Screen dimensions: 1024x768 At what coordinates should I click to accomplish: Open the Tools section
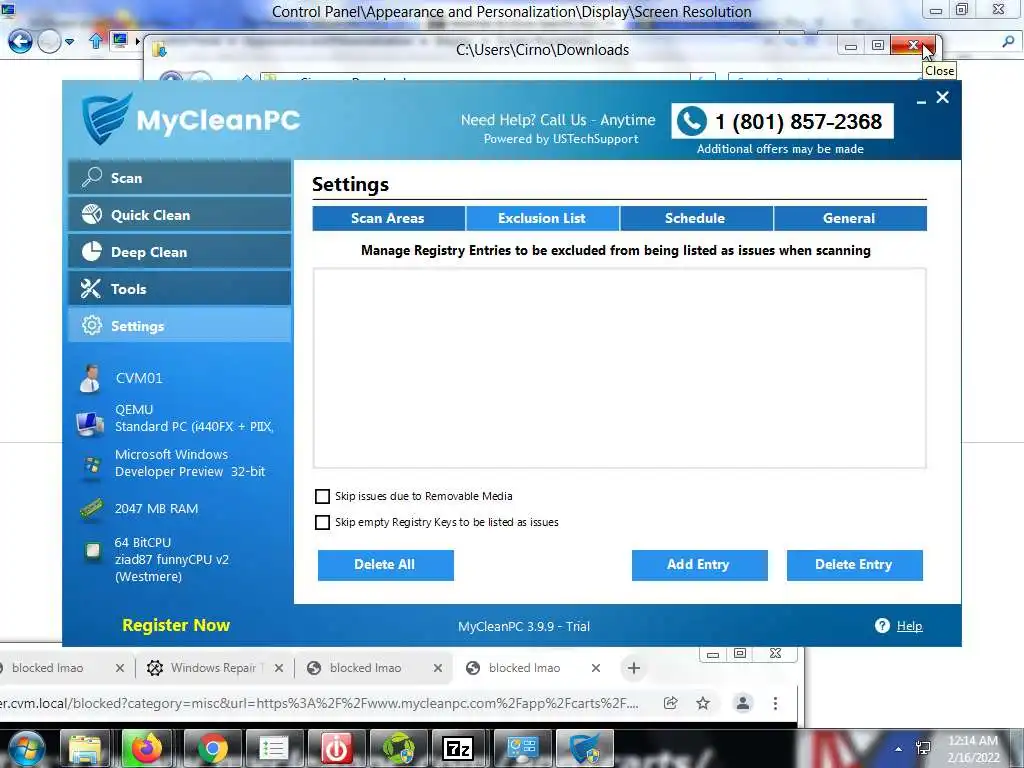180,289
